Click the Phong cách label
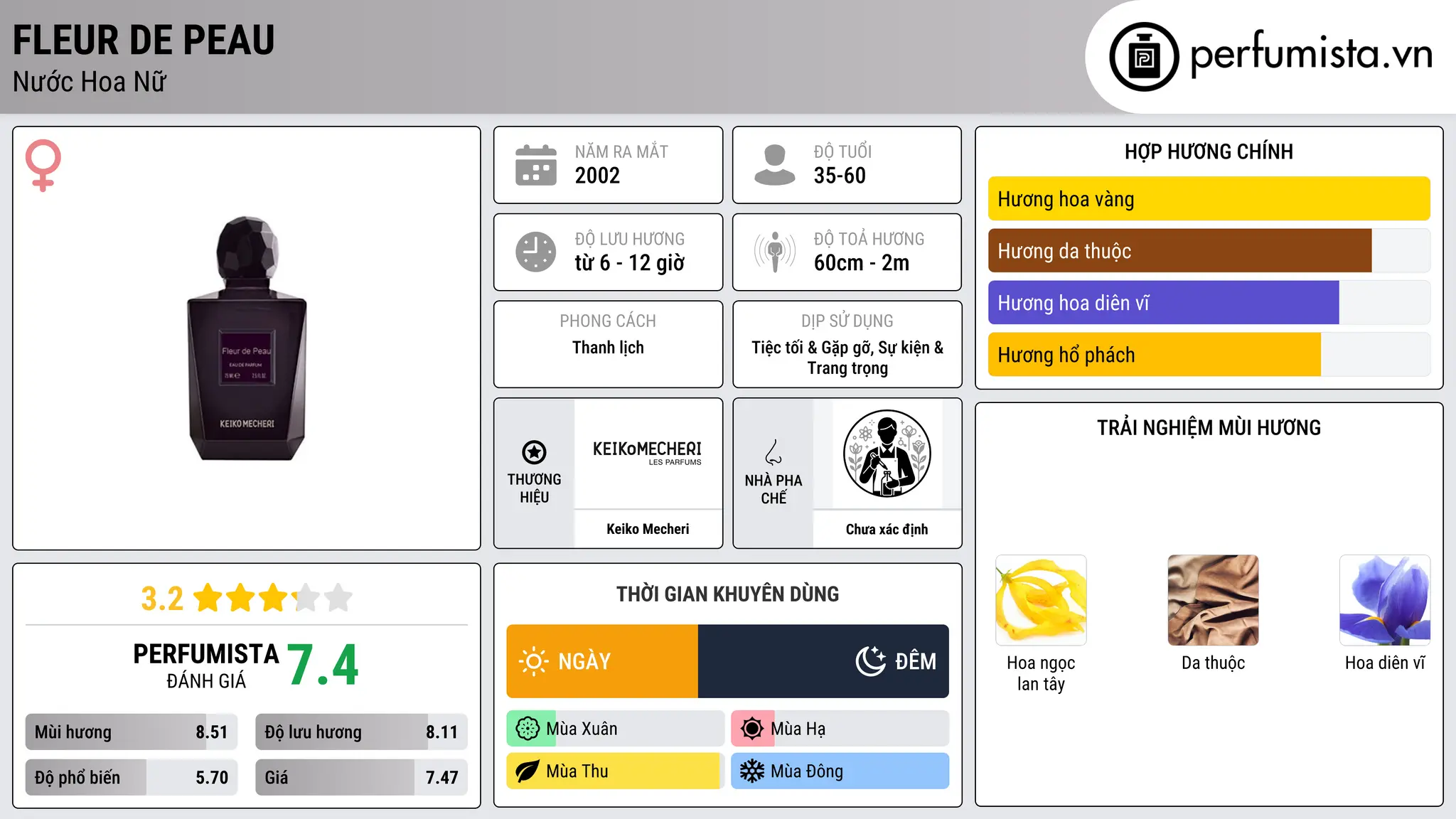This screenshot has width=1456, height=819. [x=608, y=321]
